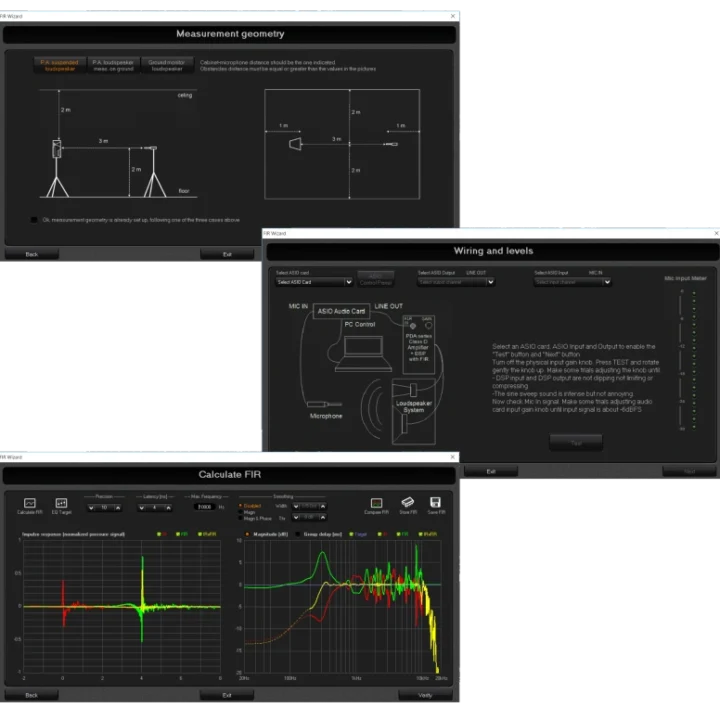The image size is (720, 720).
Task: Decrease the smoothing Width value
Action: (x=296, y=506)
